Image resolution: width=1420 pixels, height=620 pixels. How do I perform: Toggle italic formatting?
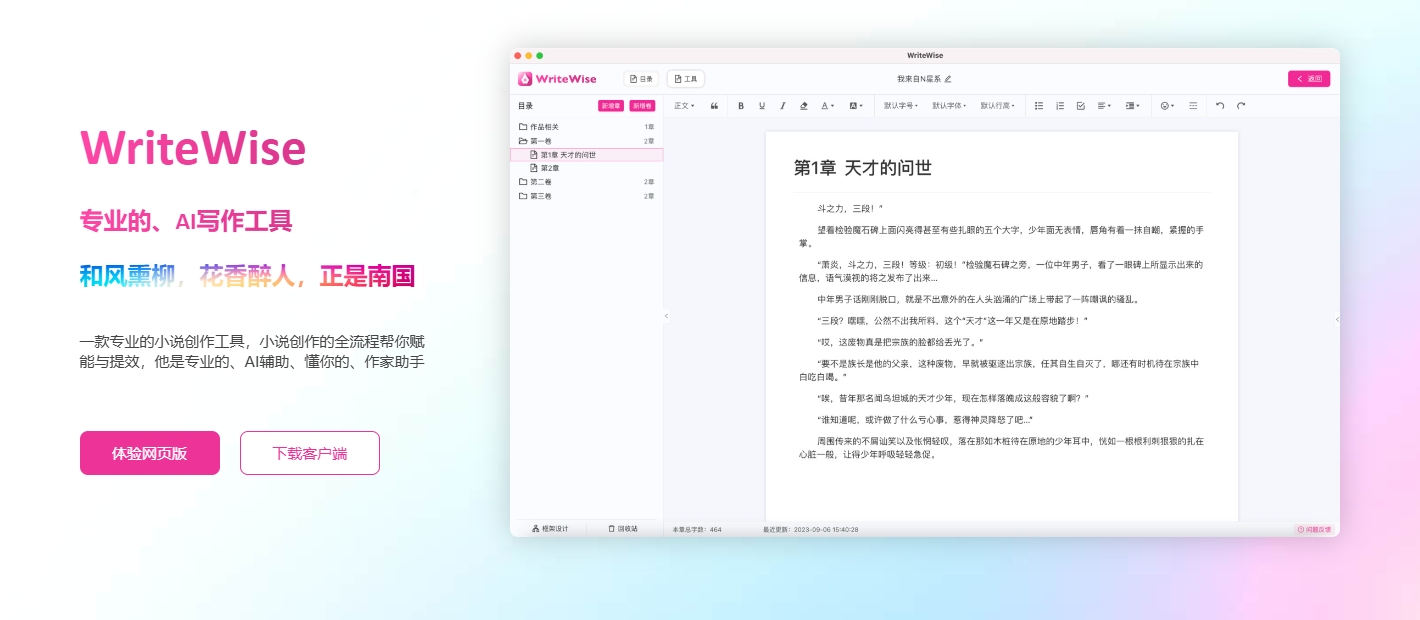(x=783, y=105)
